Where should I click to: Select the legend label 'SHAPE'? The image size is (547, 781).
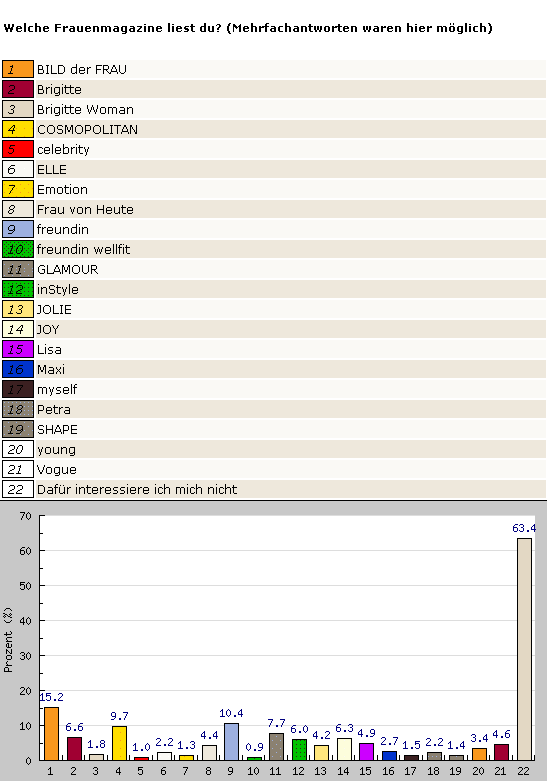[57, 429]
